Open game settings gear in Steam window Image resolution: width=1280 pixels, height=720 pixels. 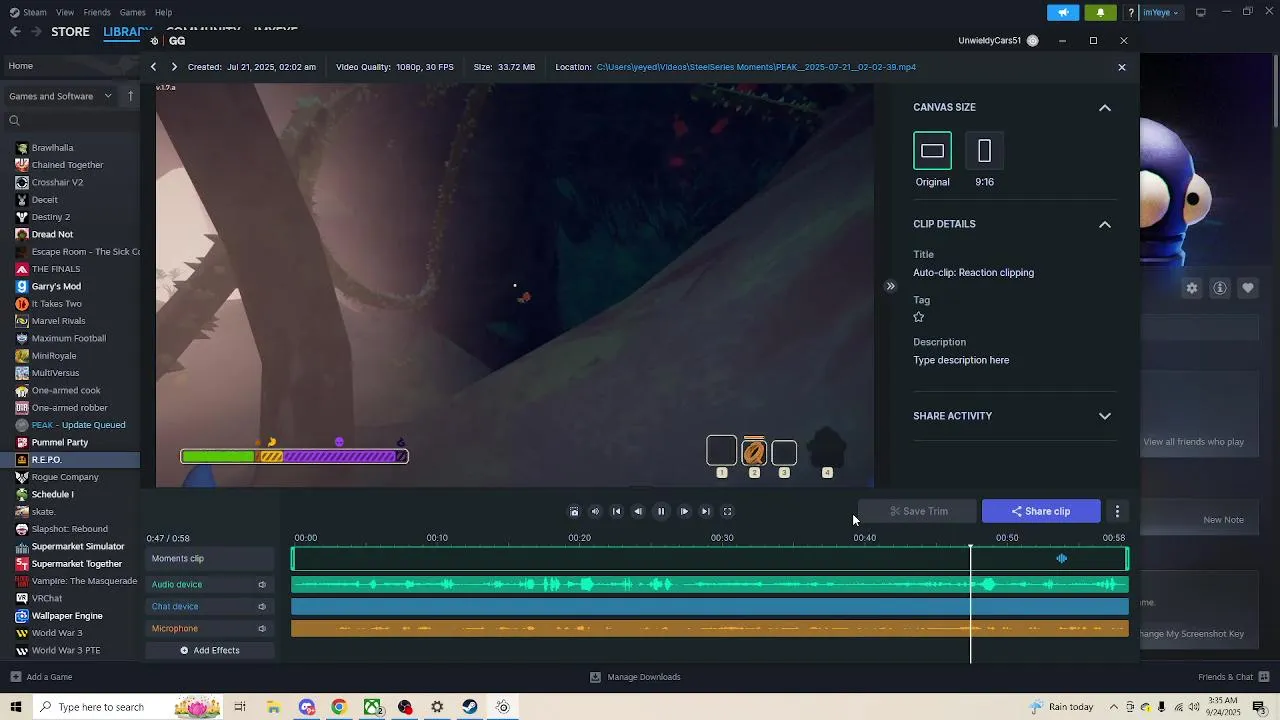point(1192,288)
